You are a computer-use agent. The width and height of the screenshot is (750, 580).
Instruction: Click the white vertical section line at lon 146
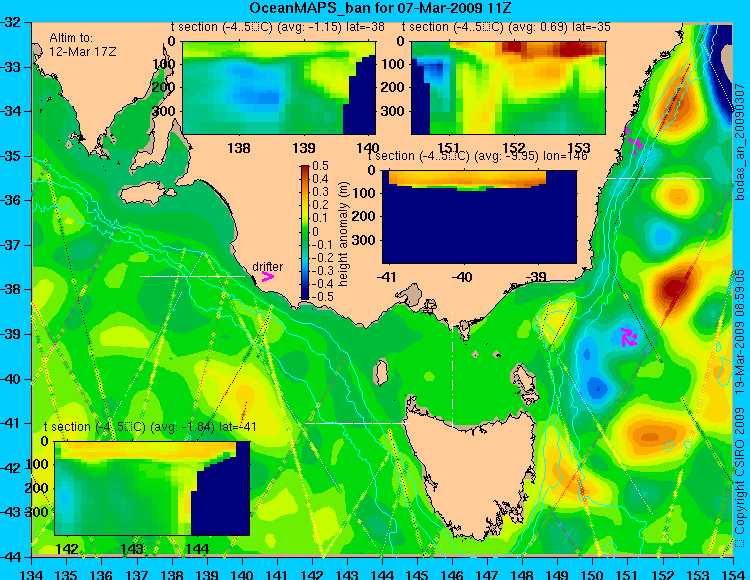[452, 370]
